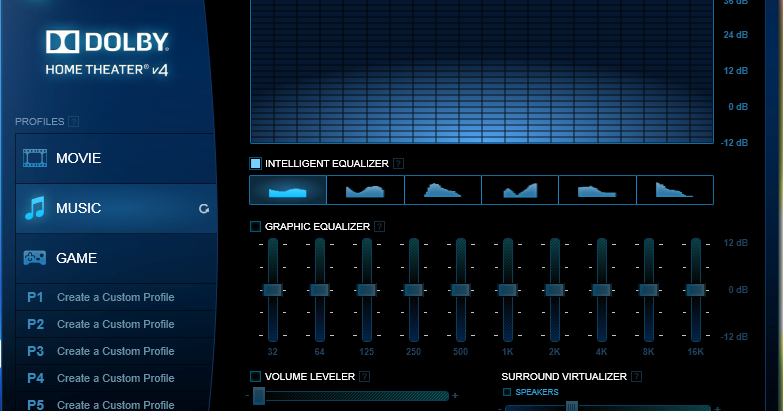783x411 pixels.
Task: Check the Speakers option under Surround Virtualizer
Action: point(507,392)
